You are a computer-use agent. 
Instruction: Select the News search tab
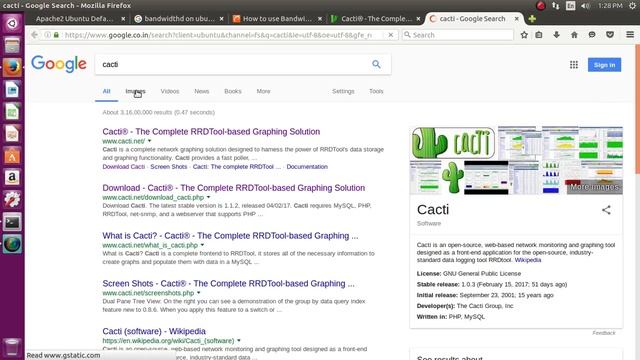coord(202,91)
